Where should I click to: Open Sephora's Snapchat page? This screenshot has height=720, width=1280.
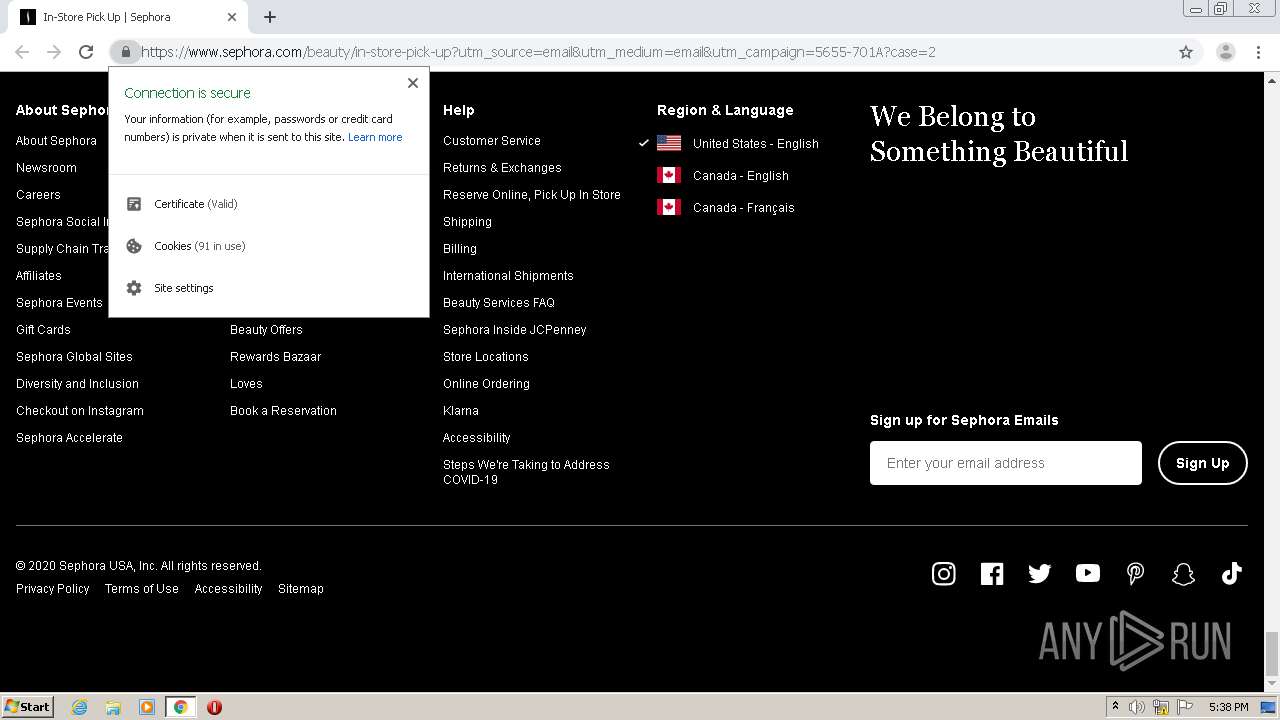coord(1183,573)
